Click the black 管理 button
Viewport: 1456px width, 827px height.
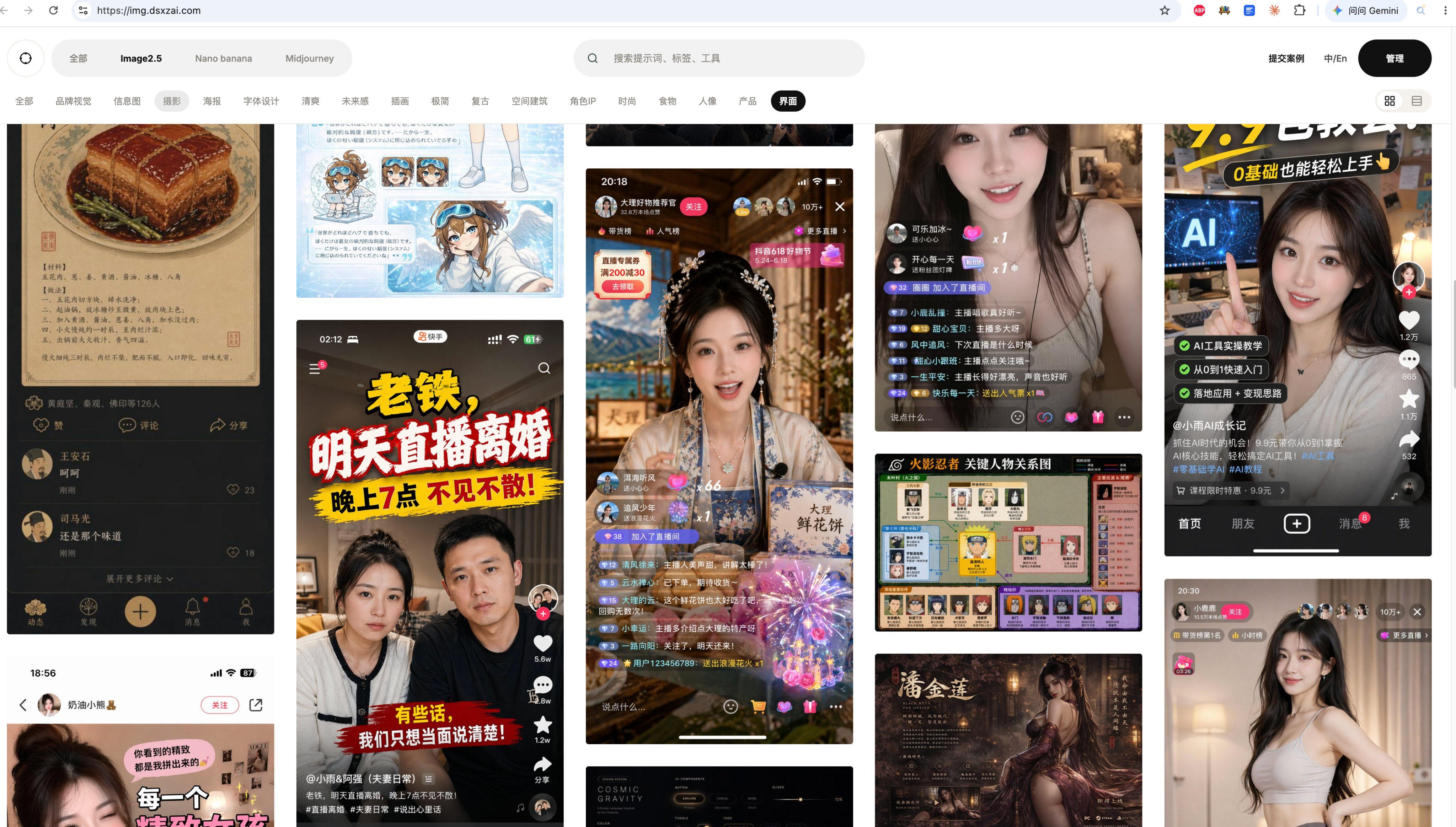1395,58
